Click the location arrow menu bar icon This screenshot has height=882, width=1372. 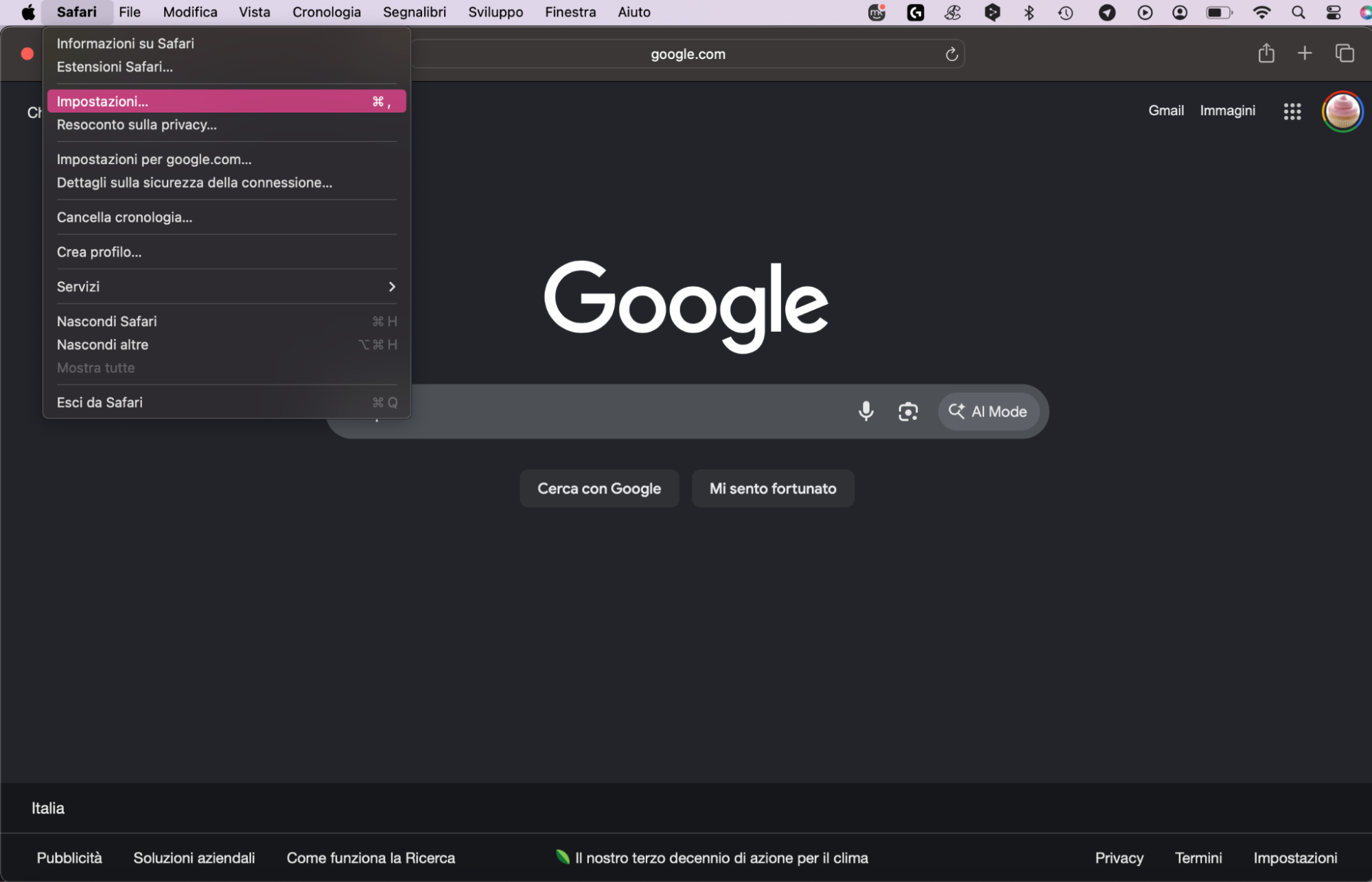[x=1107, y=12]
